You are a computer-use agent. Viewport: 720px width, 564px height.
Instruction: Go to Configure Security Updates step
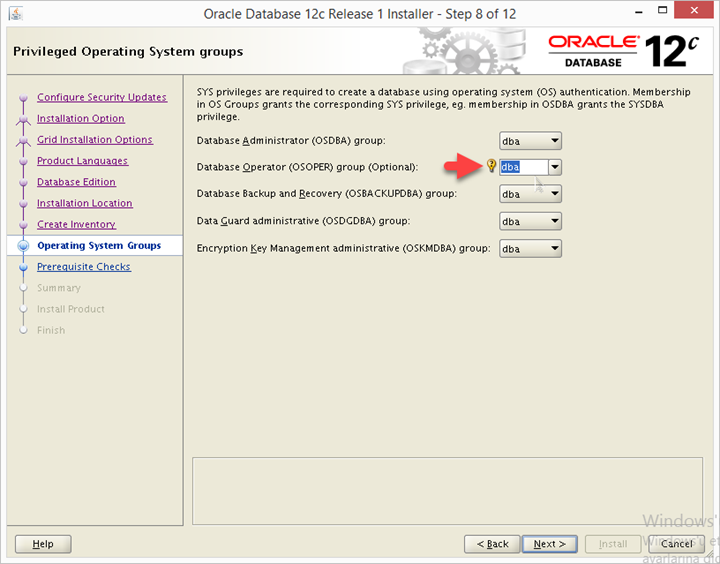pos(102,97)
